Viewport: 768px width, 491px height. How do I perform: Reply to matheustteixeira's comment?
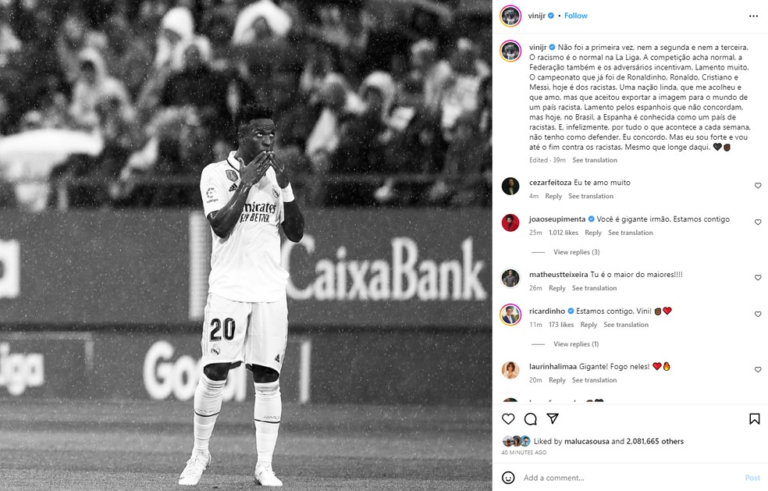point(557,288)
